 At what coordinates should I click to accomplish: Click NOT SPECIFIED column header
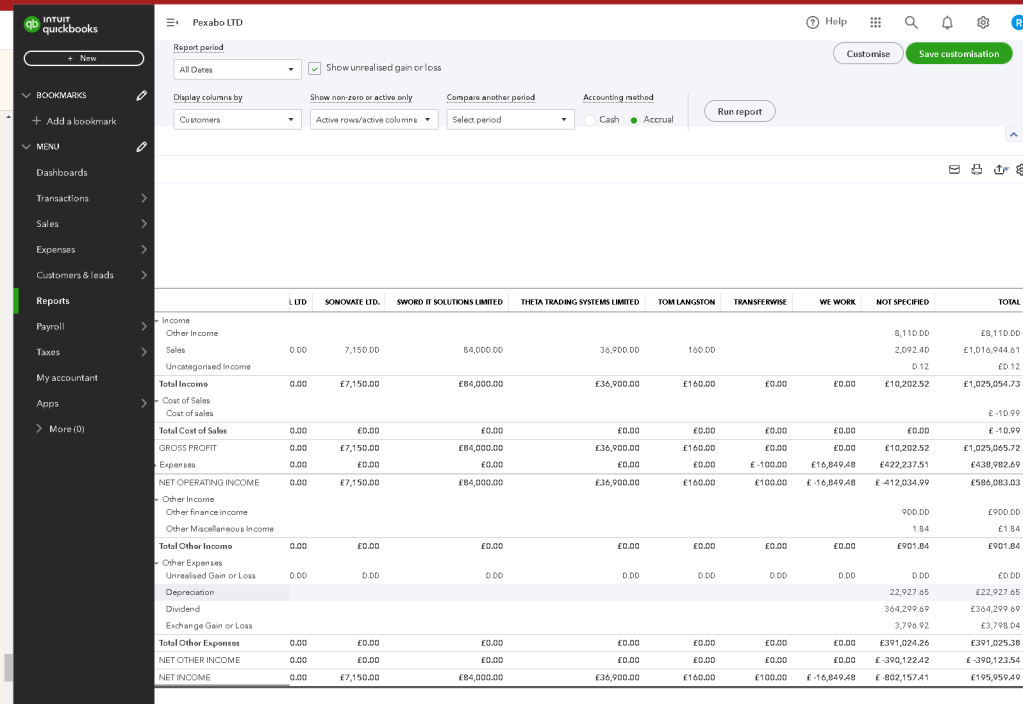pos(902,302)
